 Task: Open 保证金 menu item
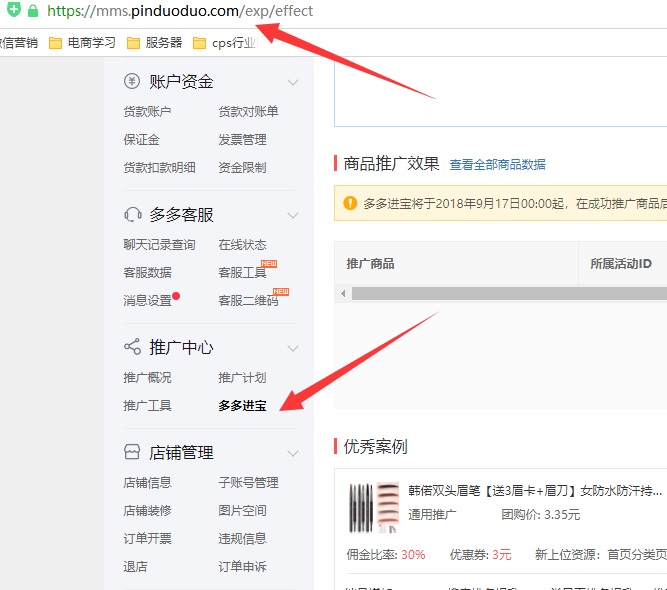[141, 140]
